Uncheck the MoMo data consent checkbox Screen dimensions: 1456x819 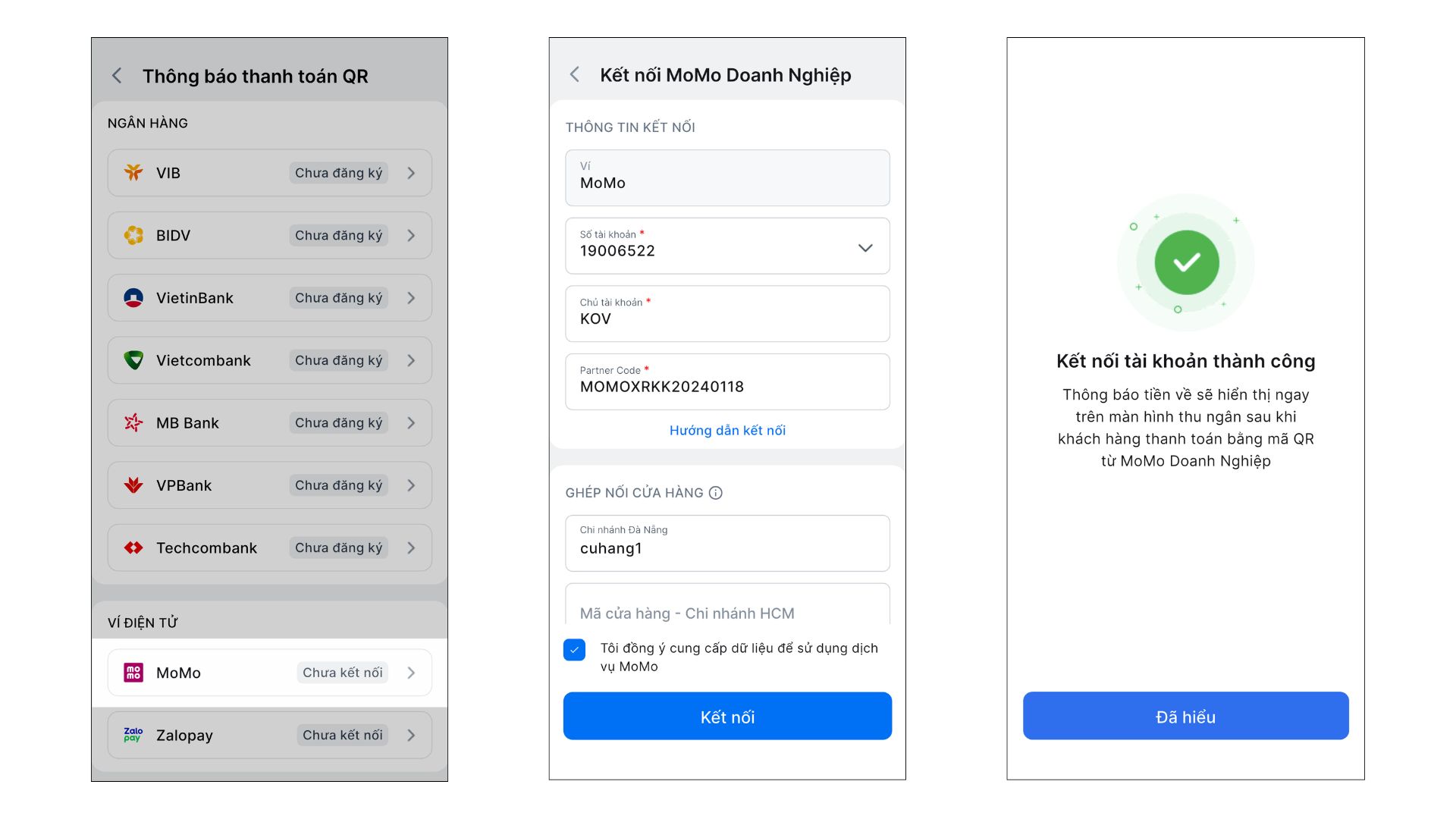[x=575, y=650]
